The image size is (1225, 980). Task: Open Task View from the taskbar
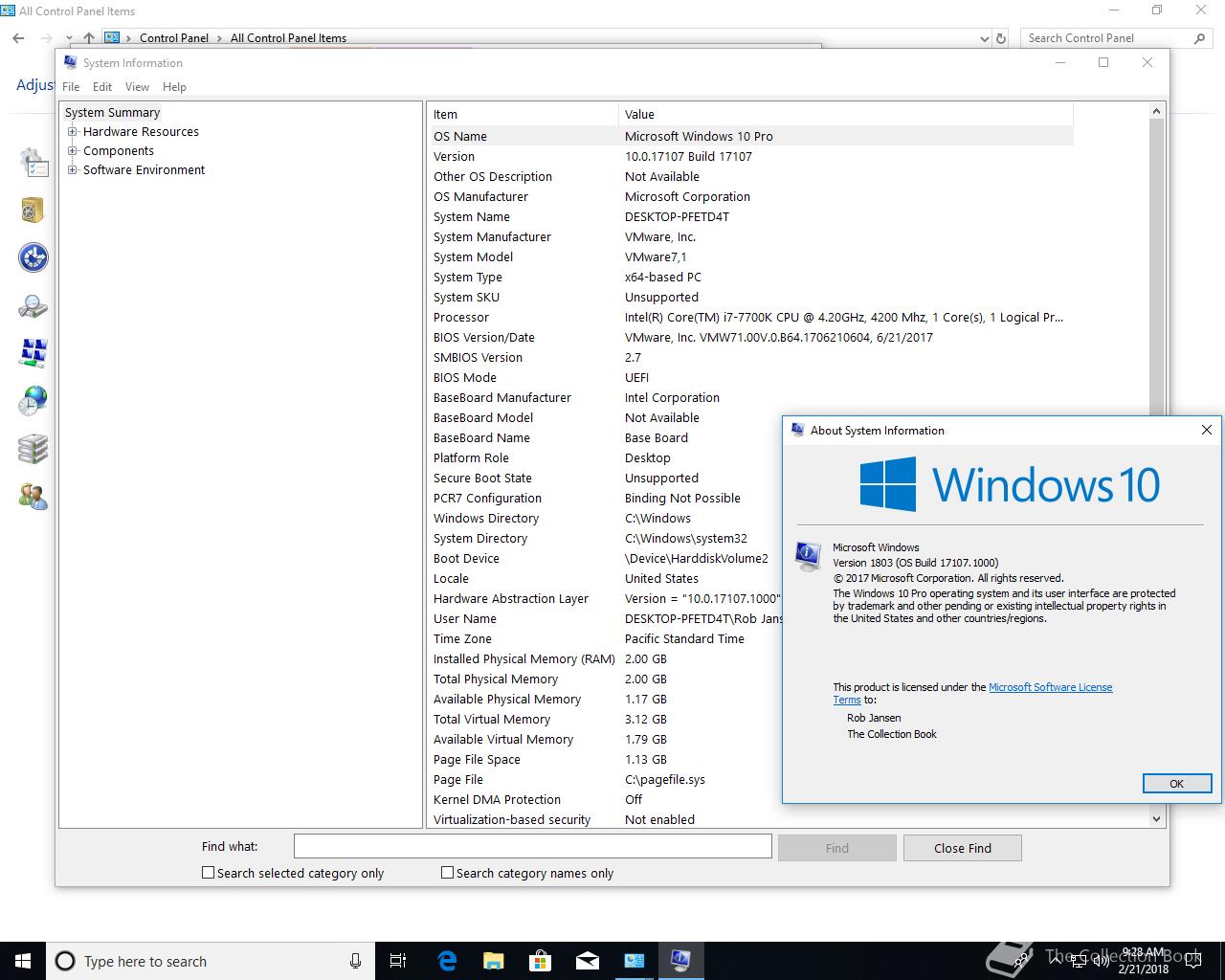[398, 961]
